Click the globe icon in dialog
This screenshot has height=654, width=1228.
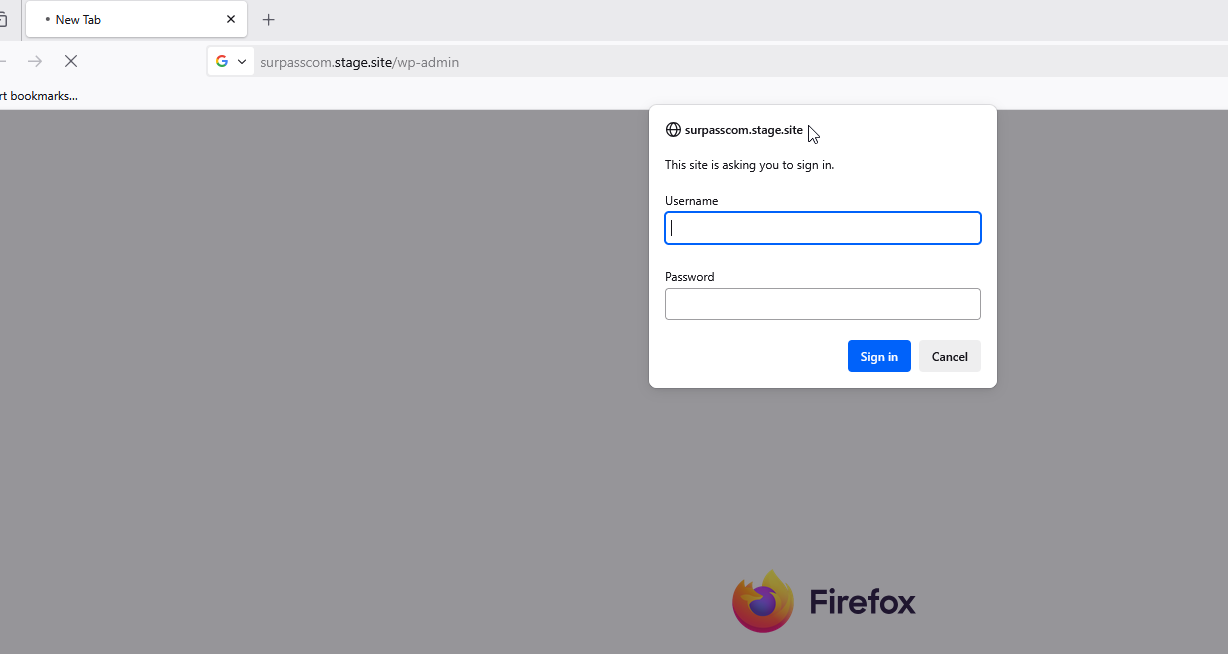point(673,130)
